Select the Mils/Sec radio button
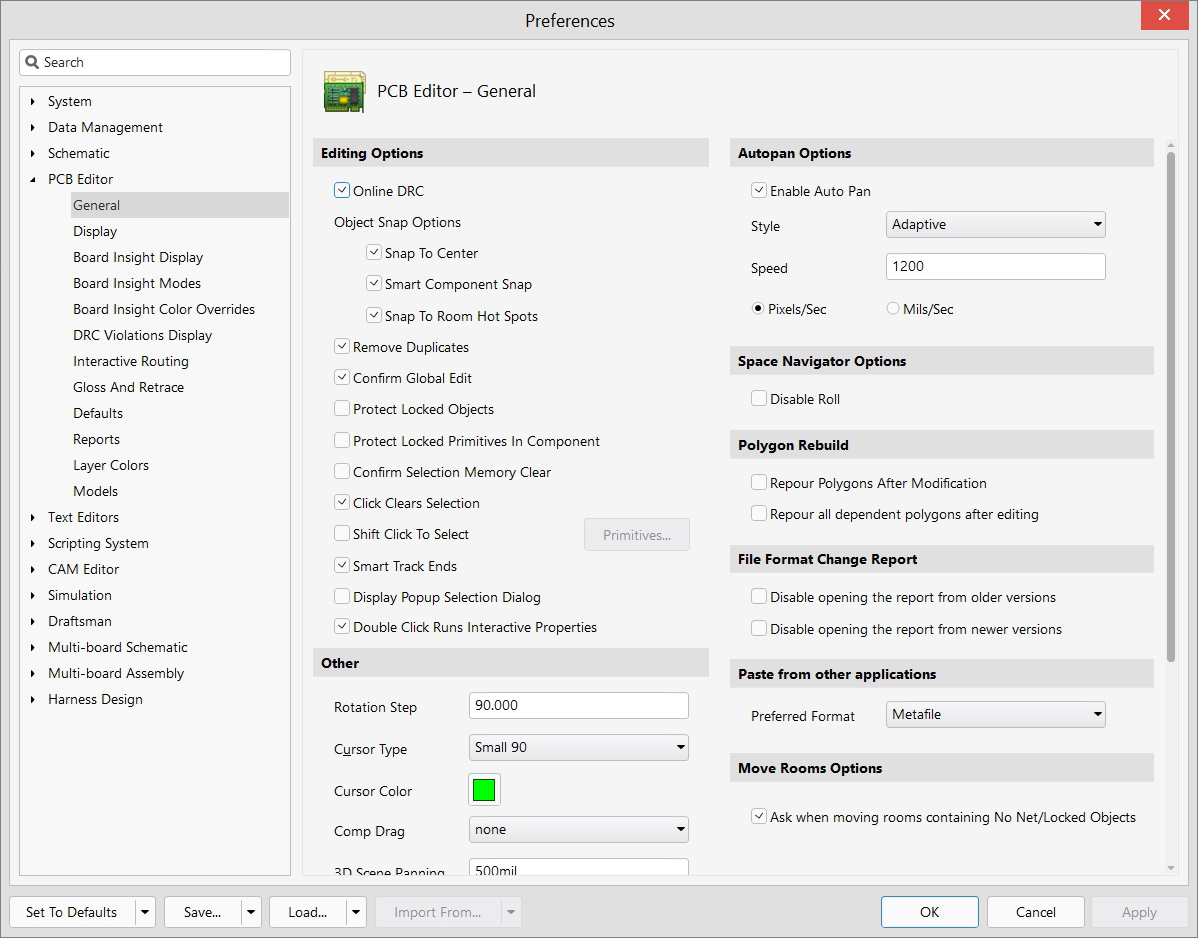The image size is (1198, 938). (892, 309)
